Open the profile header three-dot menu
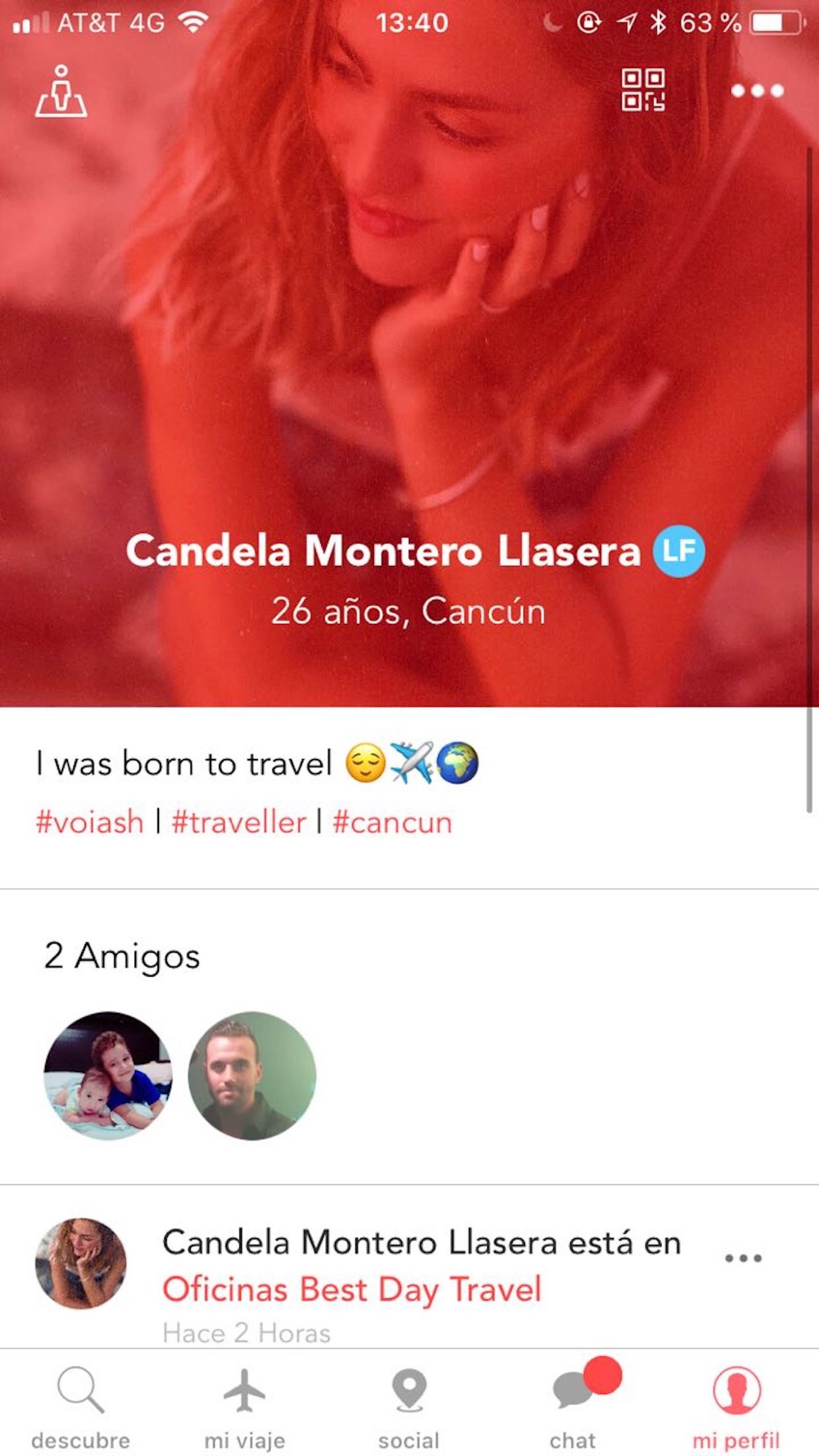 758,91
